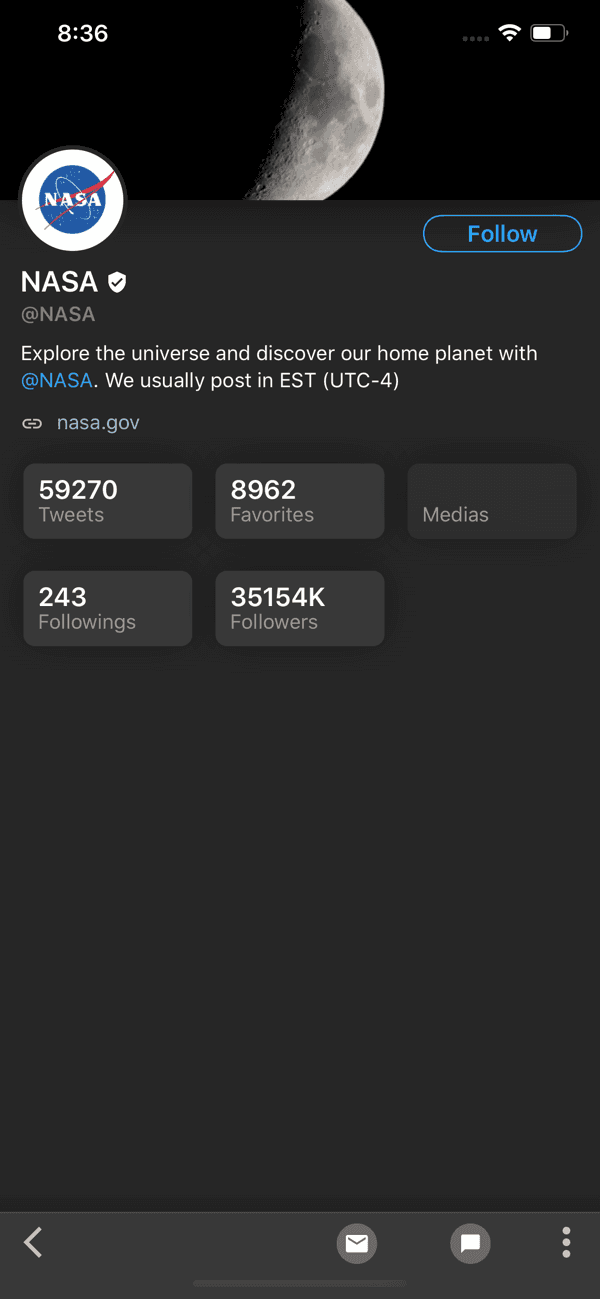The image size is (600, 1299).
Task: Open the nasa.gov website link
Action: (98, 422)
